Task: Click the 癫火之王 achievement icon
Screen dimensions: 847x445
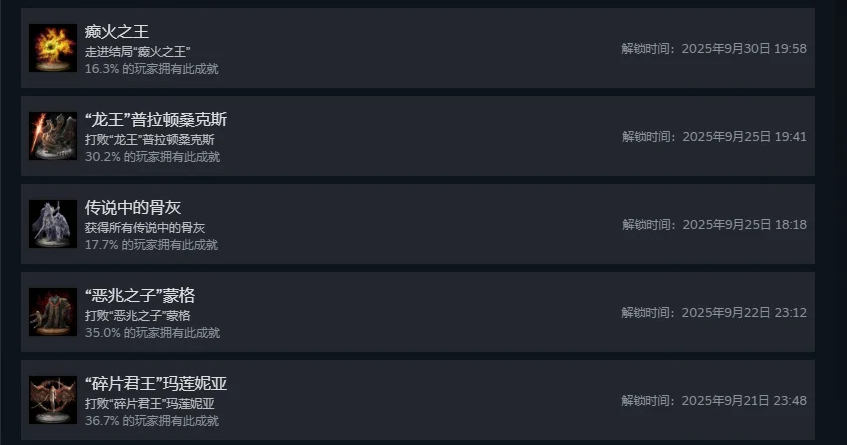Action: pos(53,48)
